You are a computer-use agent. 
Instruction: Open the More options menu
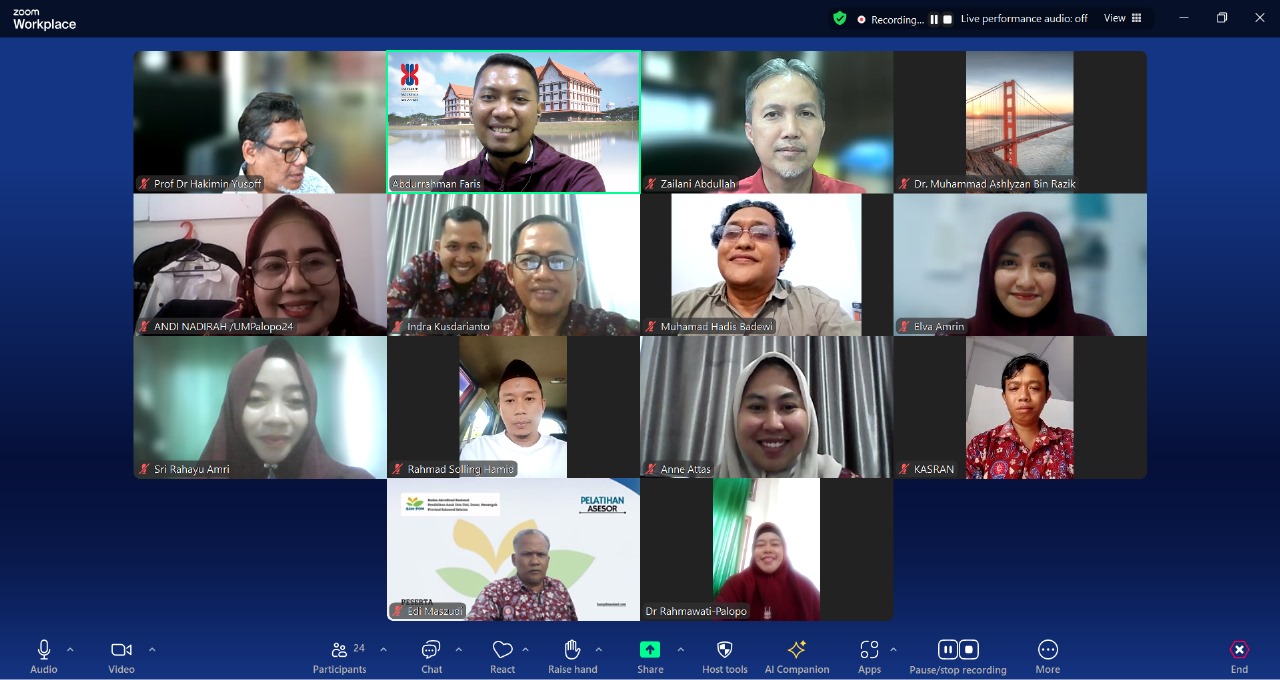(1047, 656)
